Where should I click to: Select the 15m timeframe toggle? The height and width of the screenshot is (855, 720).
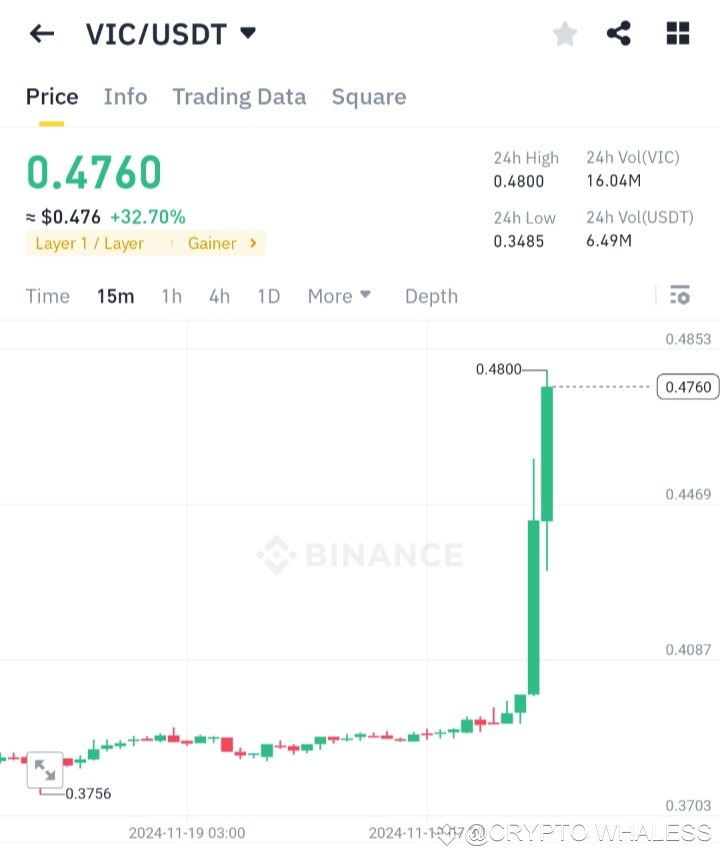click(x=115, y=296)
